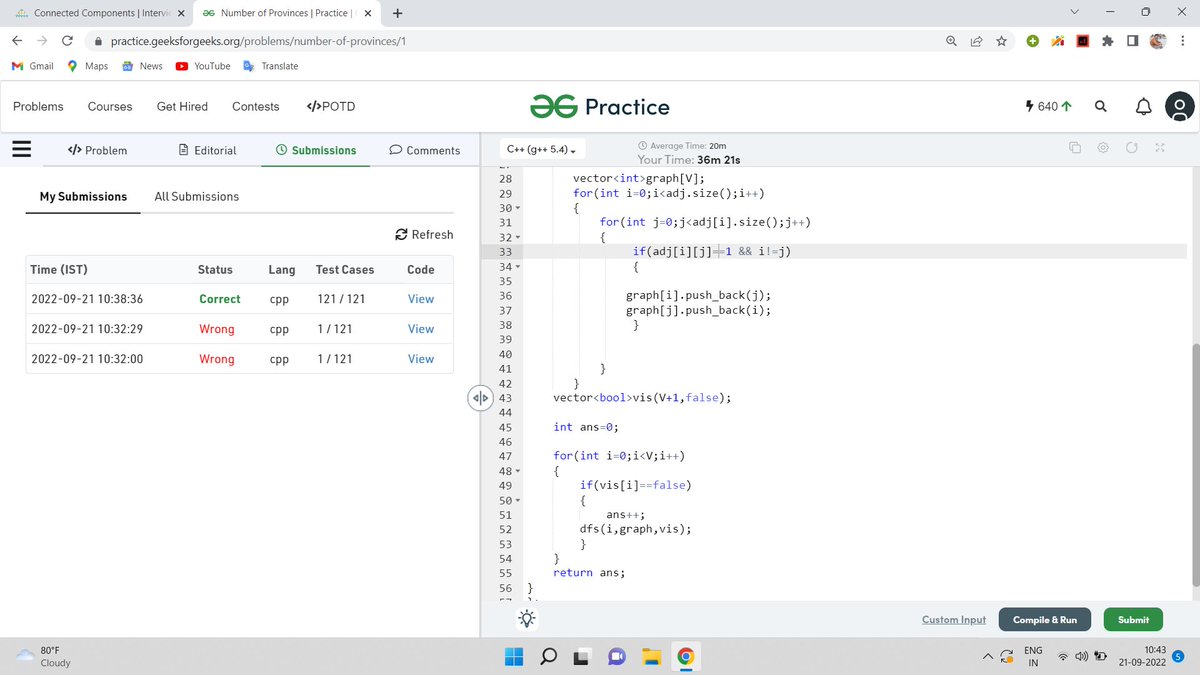The image size is (1200, 675).
Task: Open a new browser tab
Action: (x=398, y=13)
